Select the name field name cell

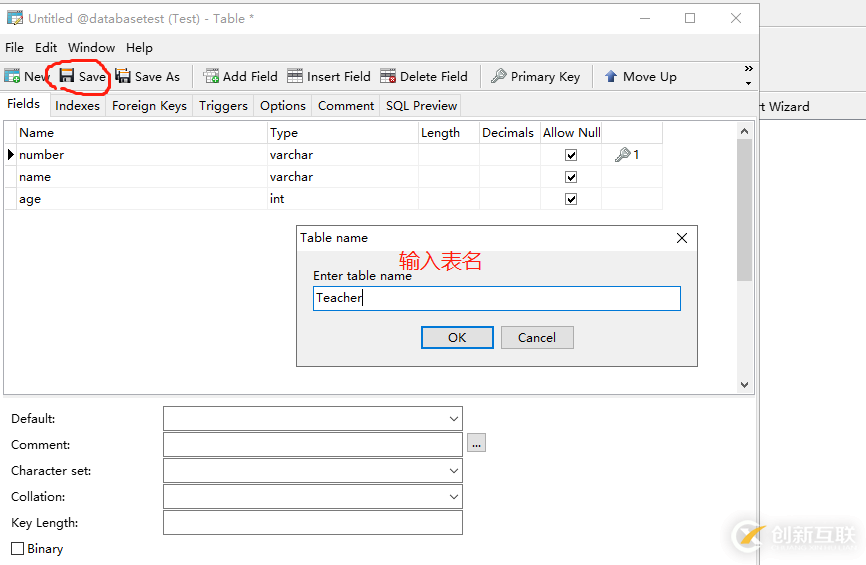142,177
